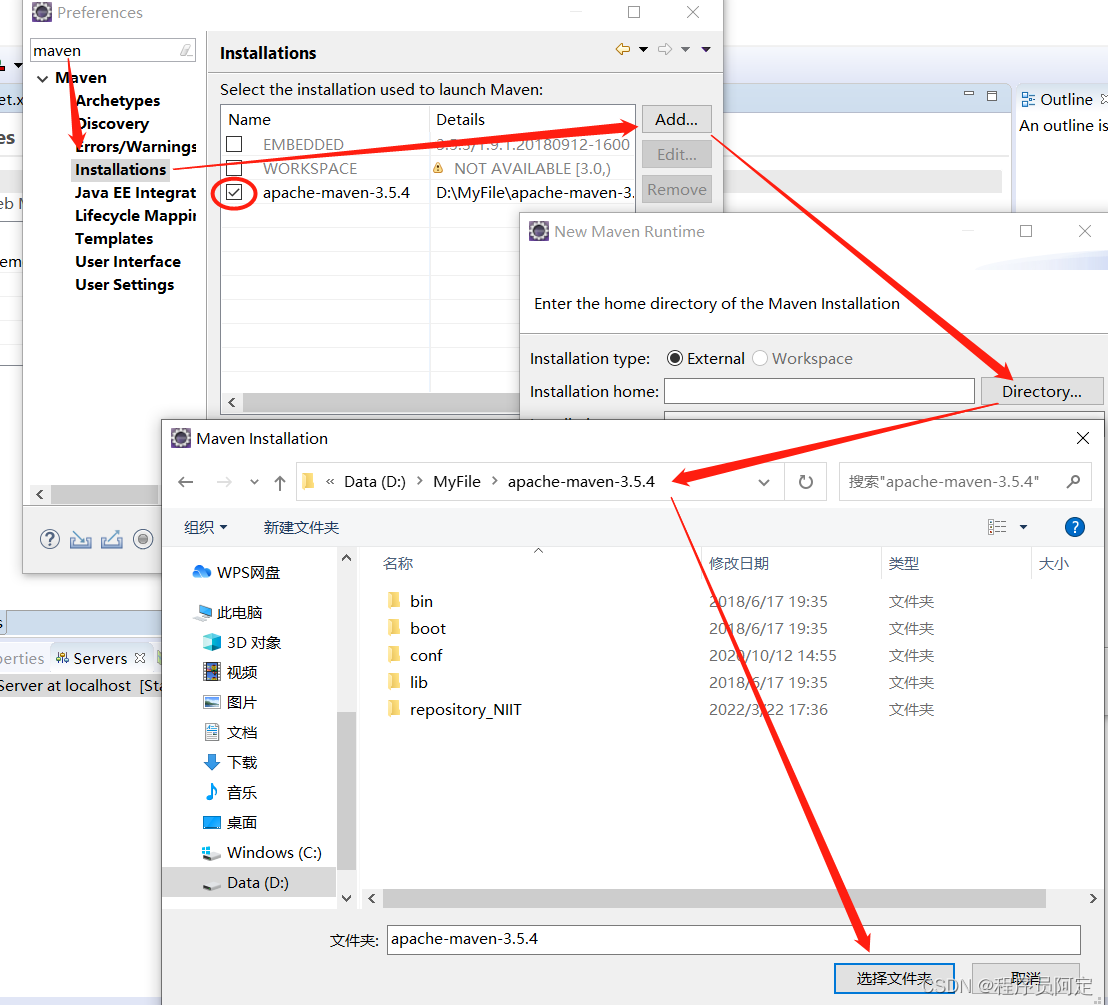Open 图片 folder in navigation pane
This screenshot has height=1005, width=1108.
[230, 702]
